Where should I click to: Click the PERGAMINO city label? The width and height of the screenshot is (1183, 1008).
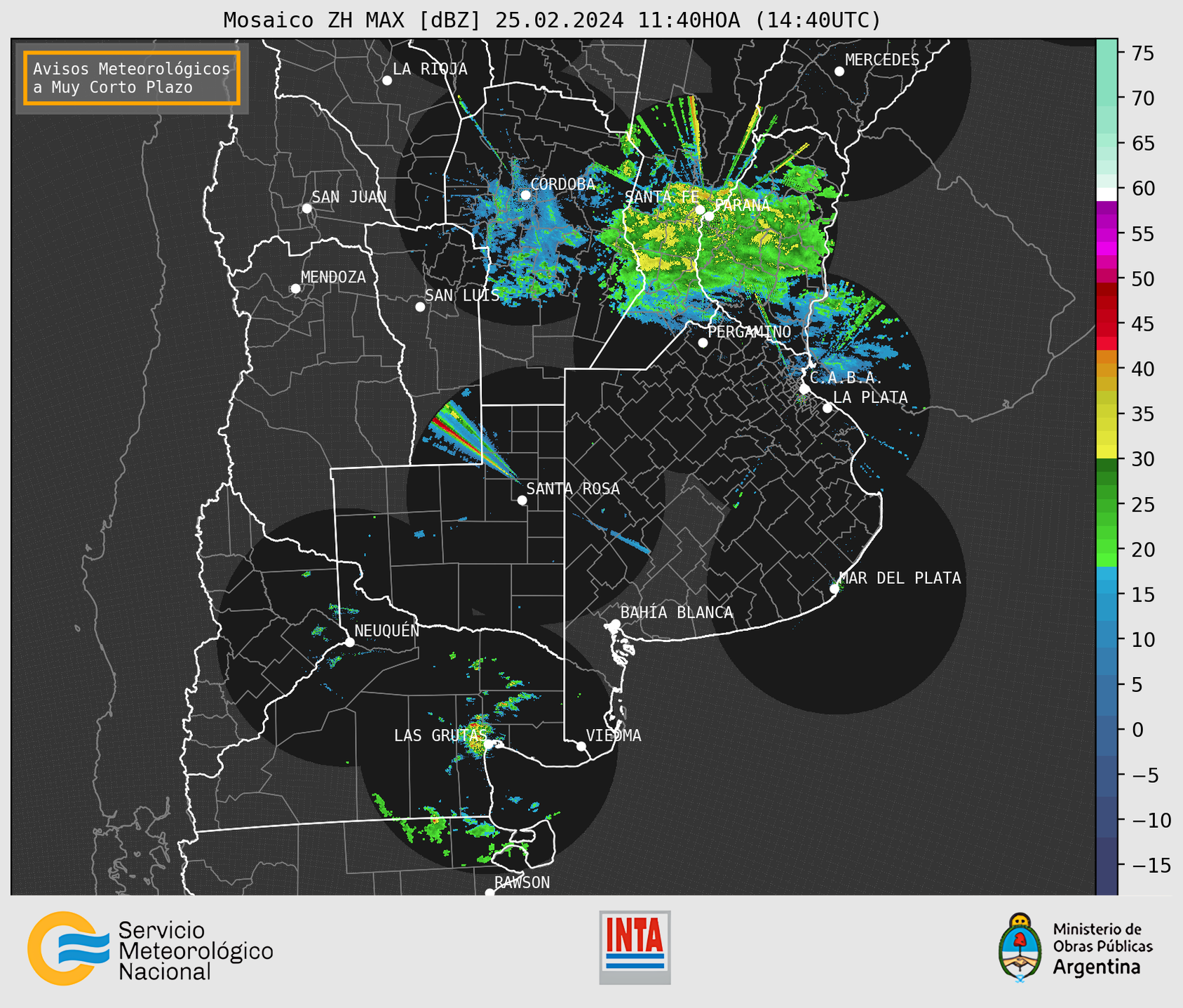(x=749, y=332)
